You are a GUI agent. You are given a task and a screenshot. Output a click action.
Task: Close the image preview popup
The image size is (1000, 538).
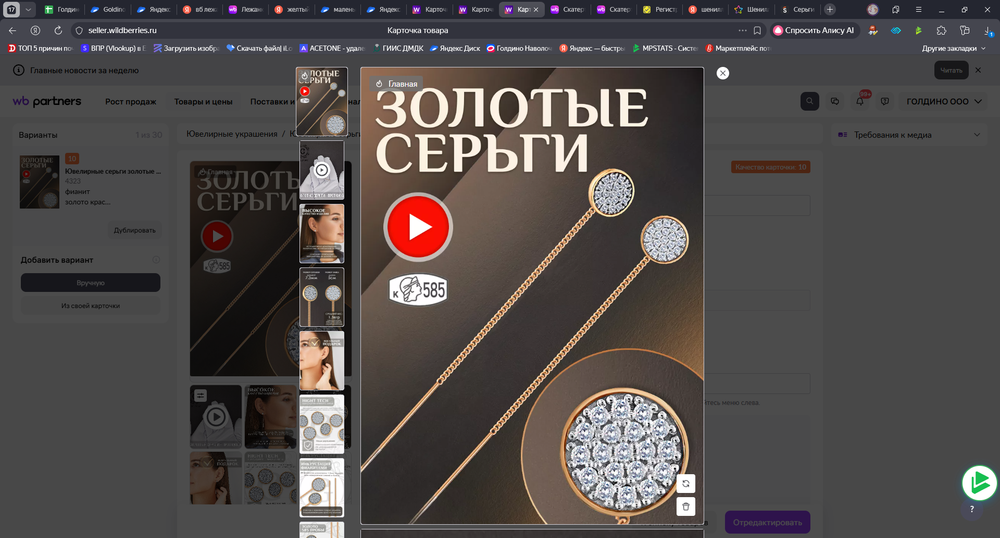point(723,73)
